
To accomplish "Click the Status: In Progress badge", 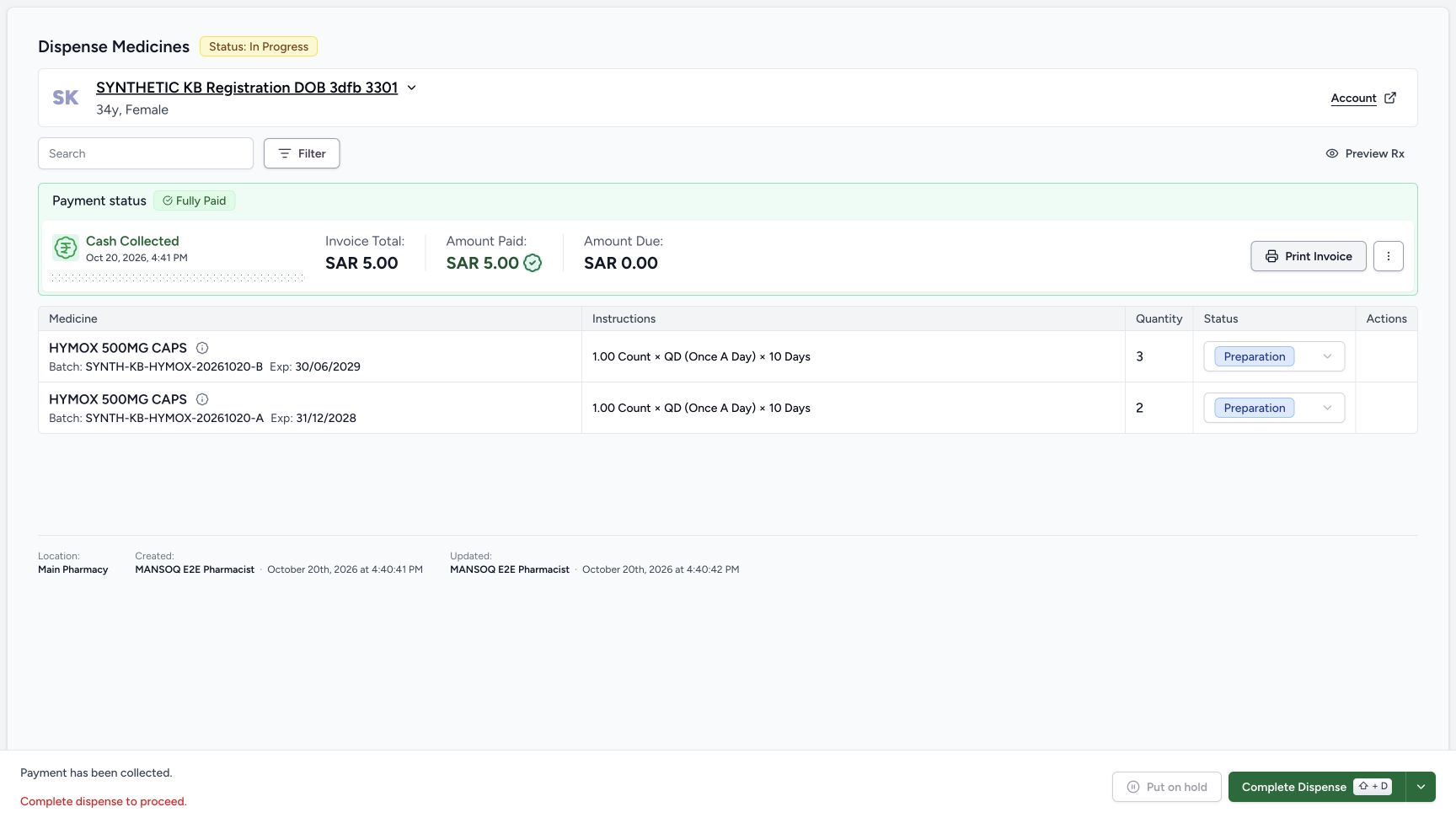I will (259, 46).
